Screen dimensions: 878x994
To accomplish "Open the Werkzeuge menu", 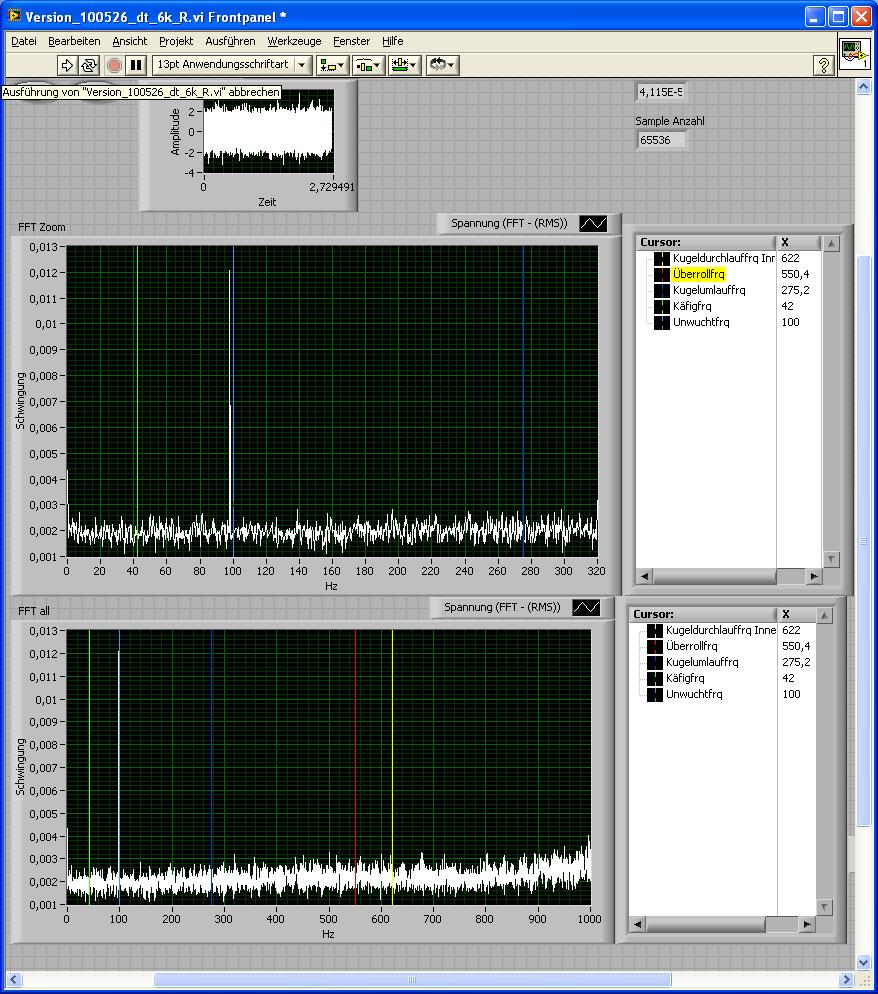I will click(x=294, y=41).
